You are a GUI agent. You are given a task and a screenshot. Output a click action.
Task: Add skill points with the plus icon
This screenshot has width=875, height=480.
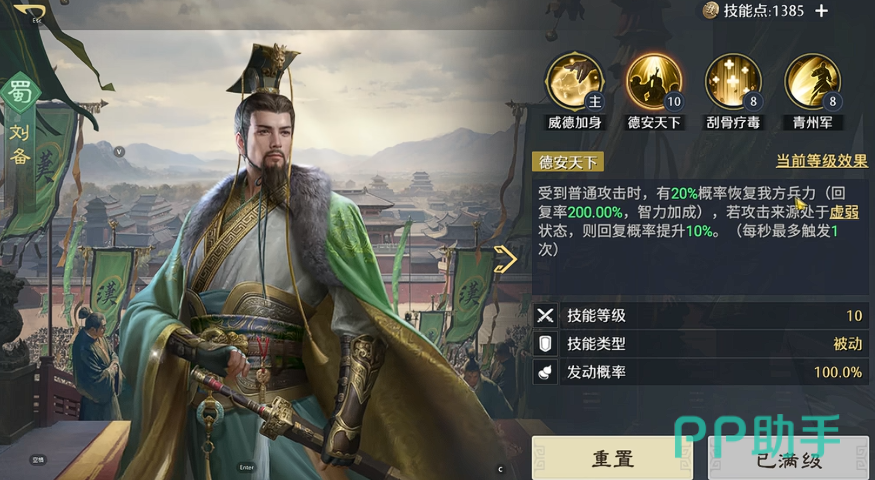pos(821,11)
